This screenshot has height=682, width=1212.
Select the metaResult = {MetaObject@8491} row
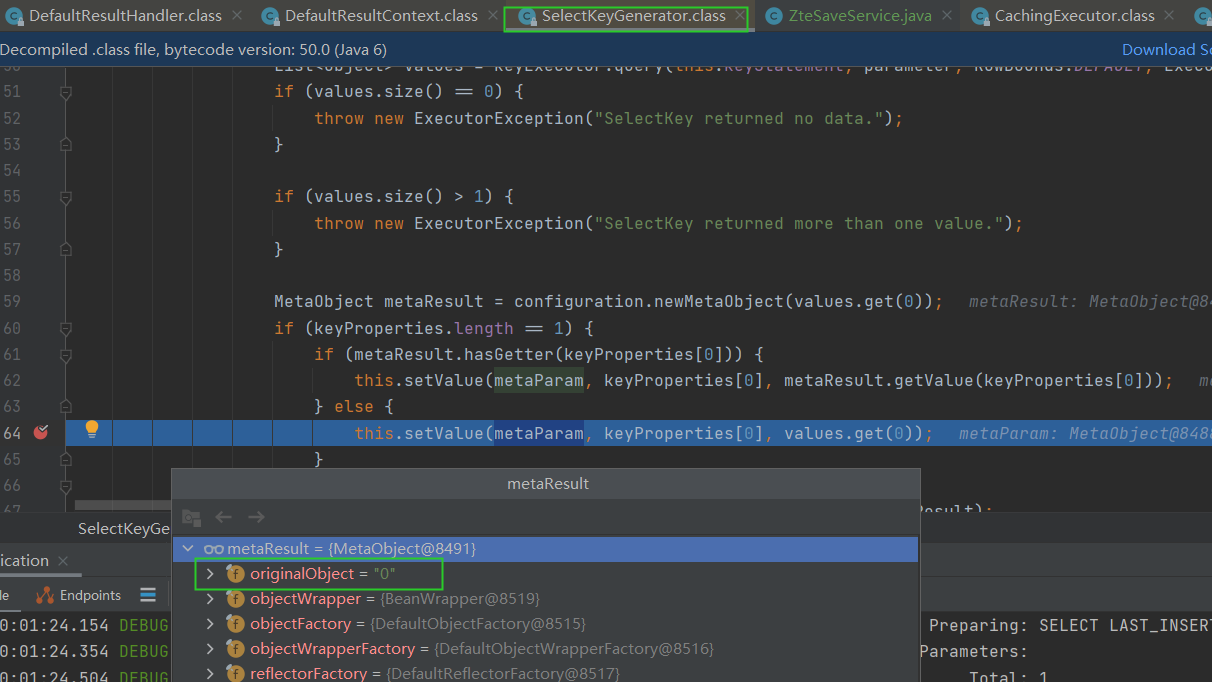(x=545, y=549)
